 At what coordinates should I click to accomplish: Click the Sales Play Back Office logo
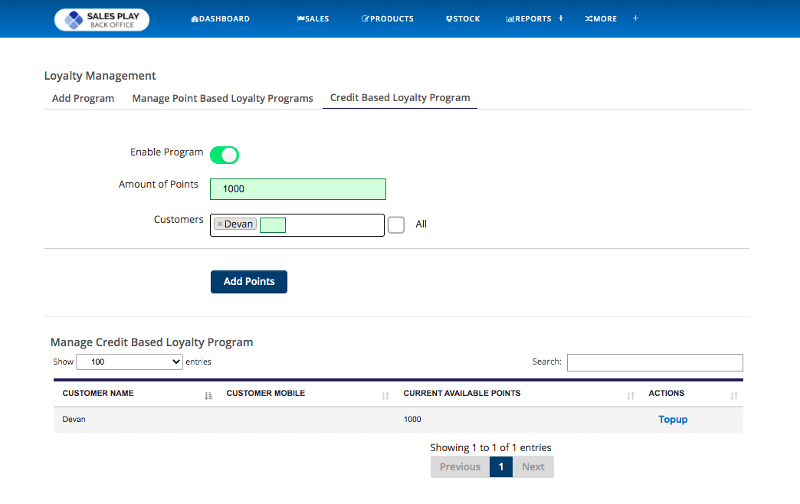(x=101, y=19)
